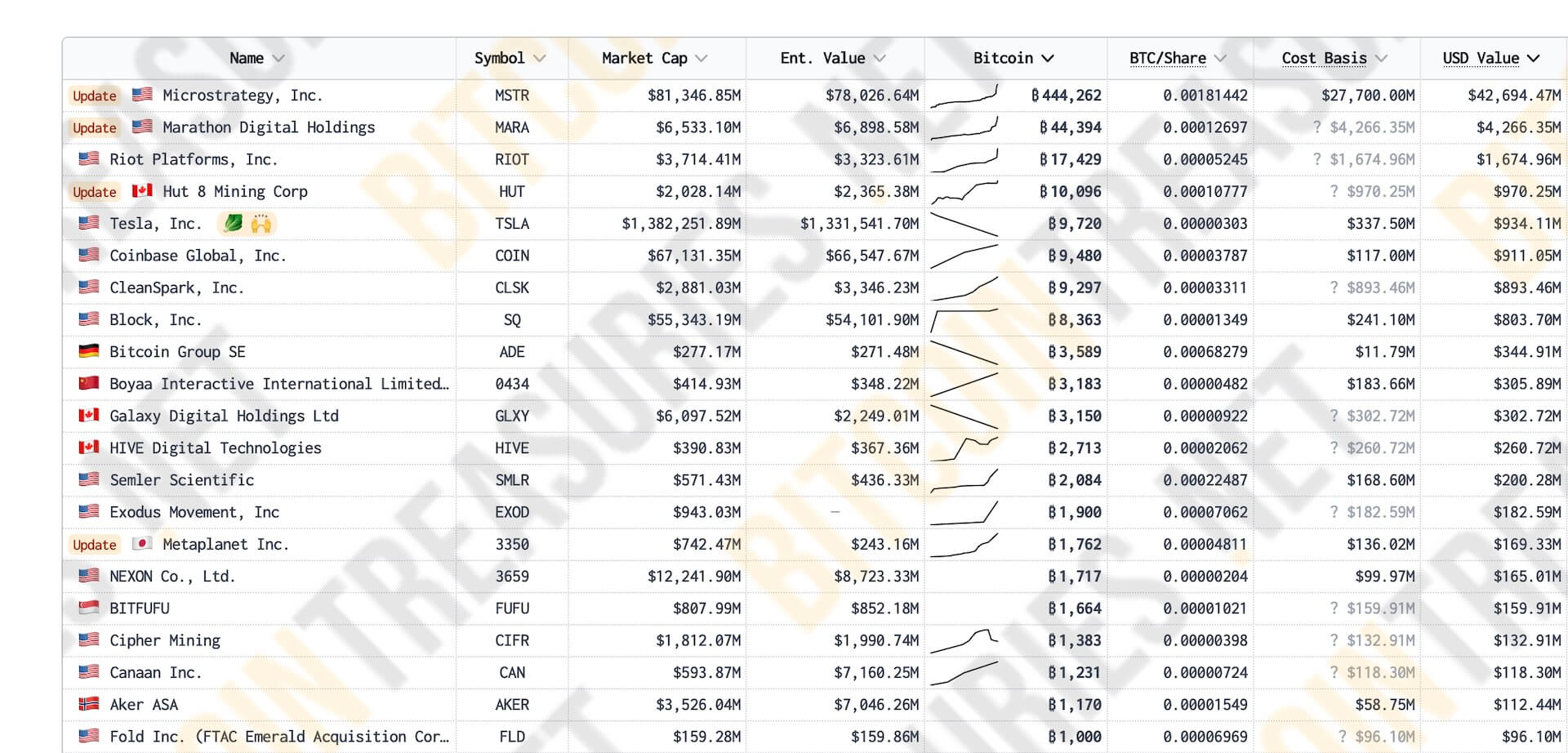The width and height of the screenshot is (1568, 753).
Task: Open Exodus Movement, Inc company link
Action: point(194,512)
